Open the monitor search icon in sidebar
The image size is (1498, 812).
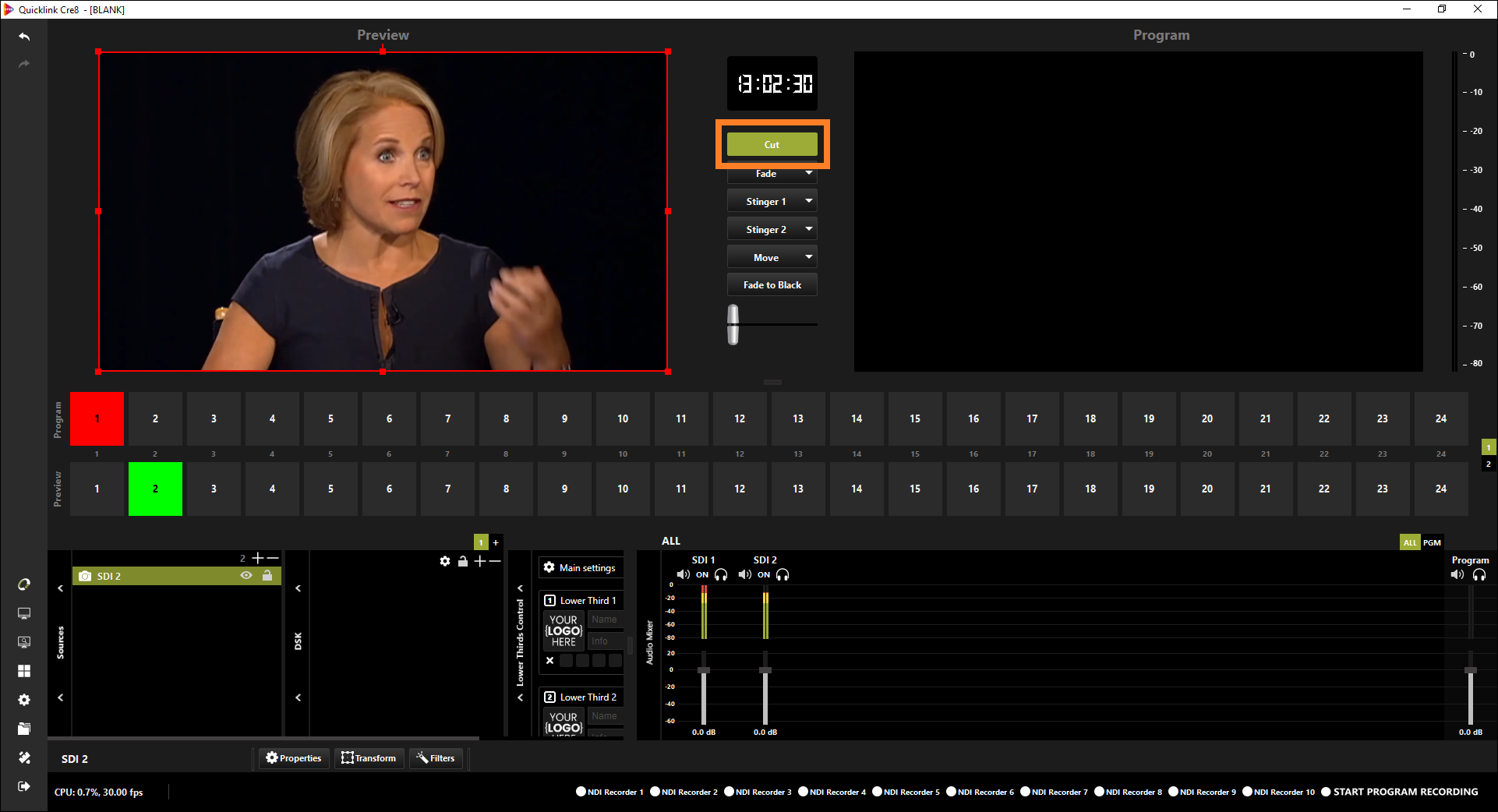pos(24,642)
